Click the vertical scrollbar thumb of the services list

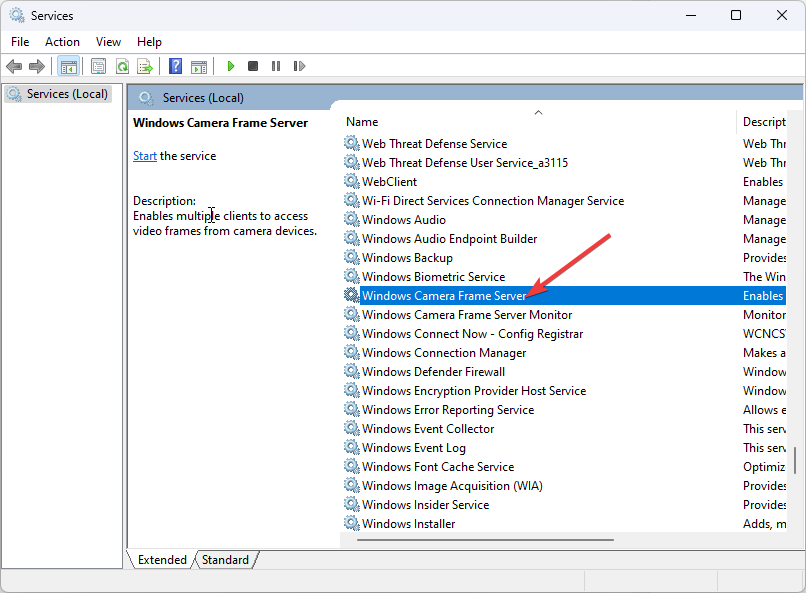pos(795,460)
